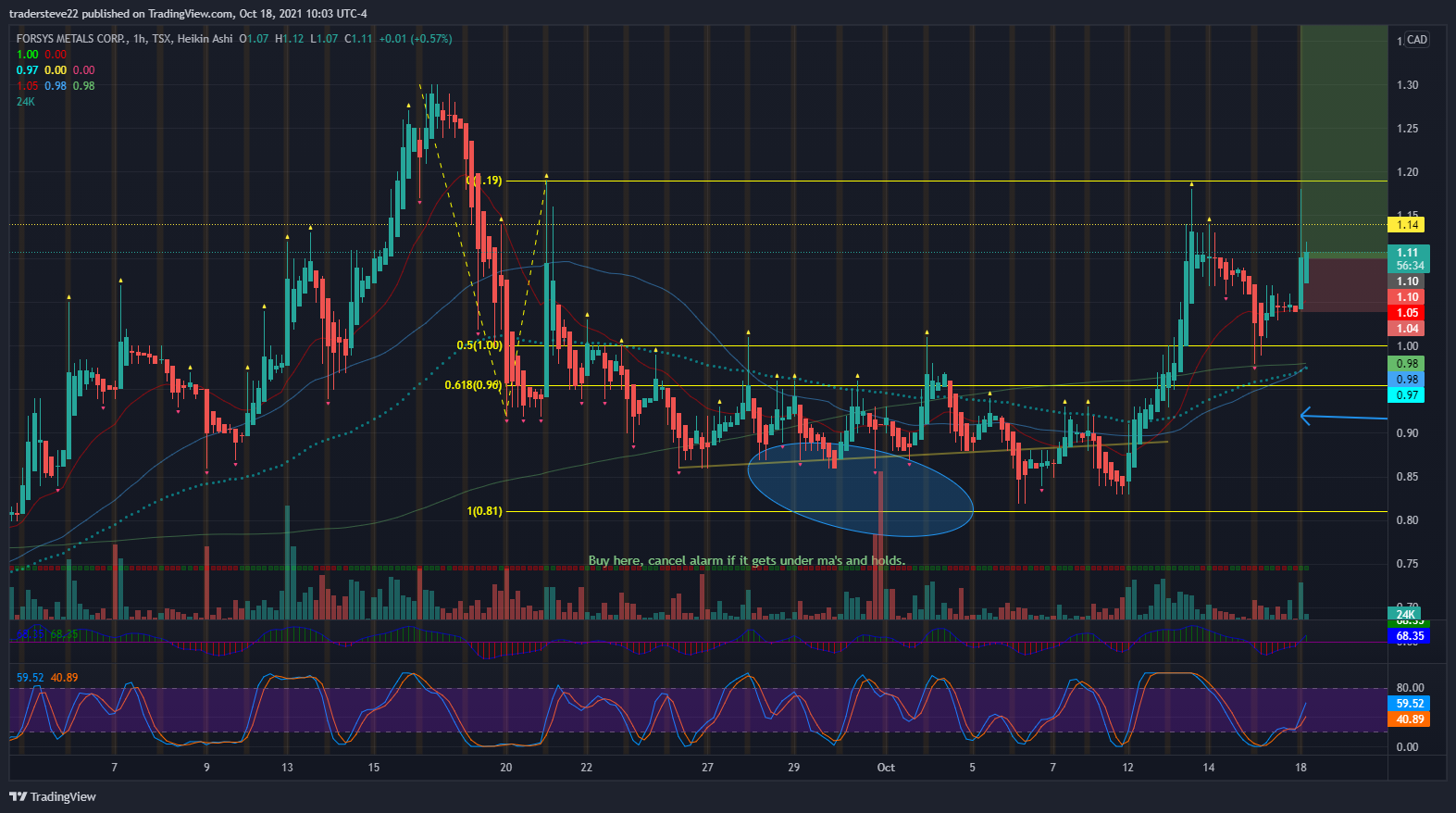Click the green 0.98 price label
Screen dimensions: 1456x813
tap(1407, 364)
